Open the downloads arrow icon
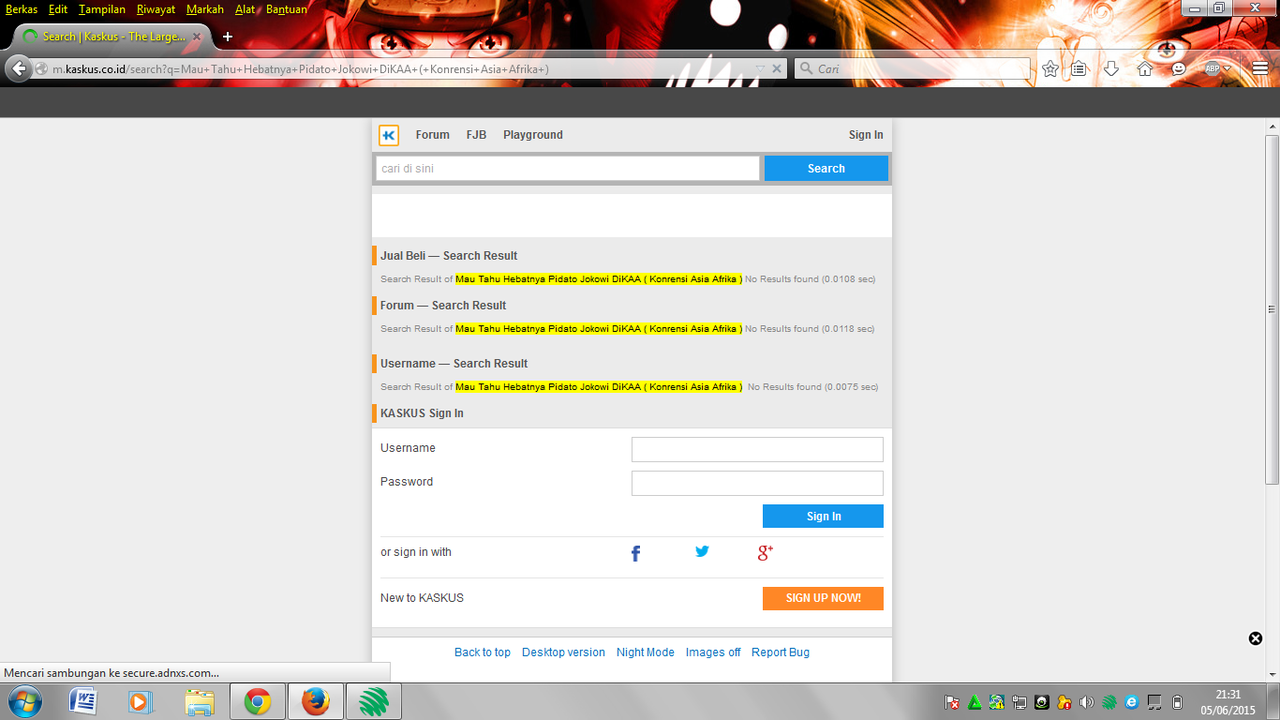The width and height of the screenshot is (1280, 720). point(1111,69)
